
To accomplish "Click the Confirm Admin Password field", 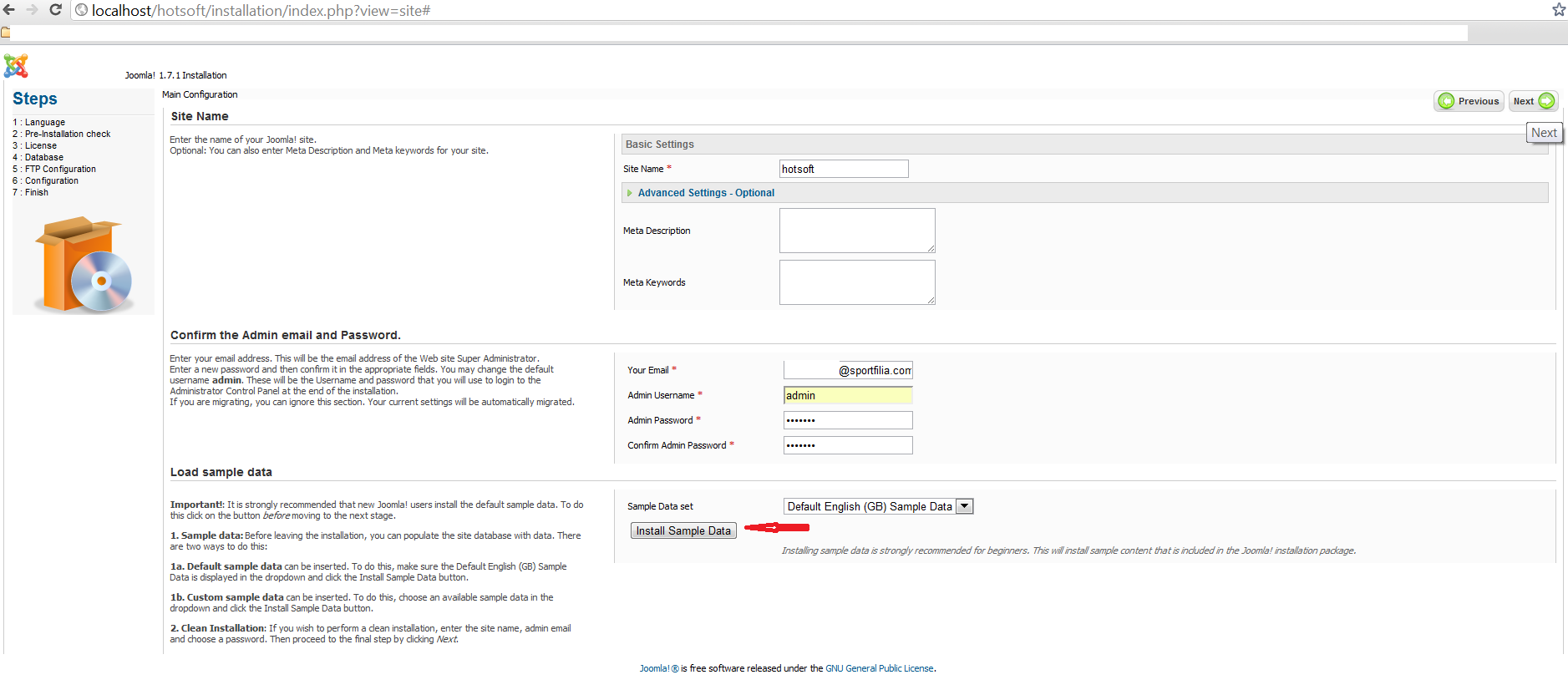I will [x=848, y=445].
